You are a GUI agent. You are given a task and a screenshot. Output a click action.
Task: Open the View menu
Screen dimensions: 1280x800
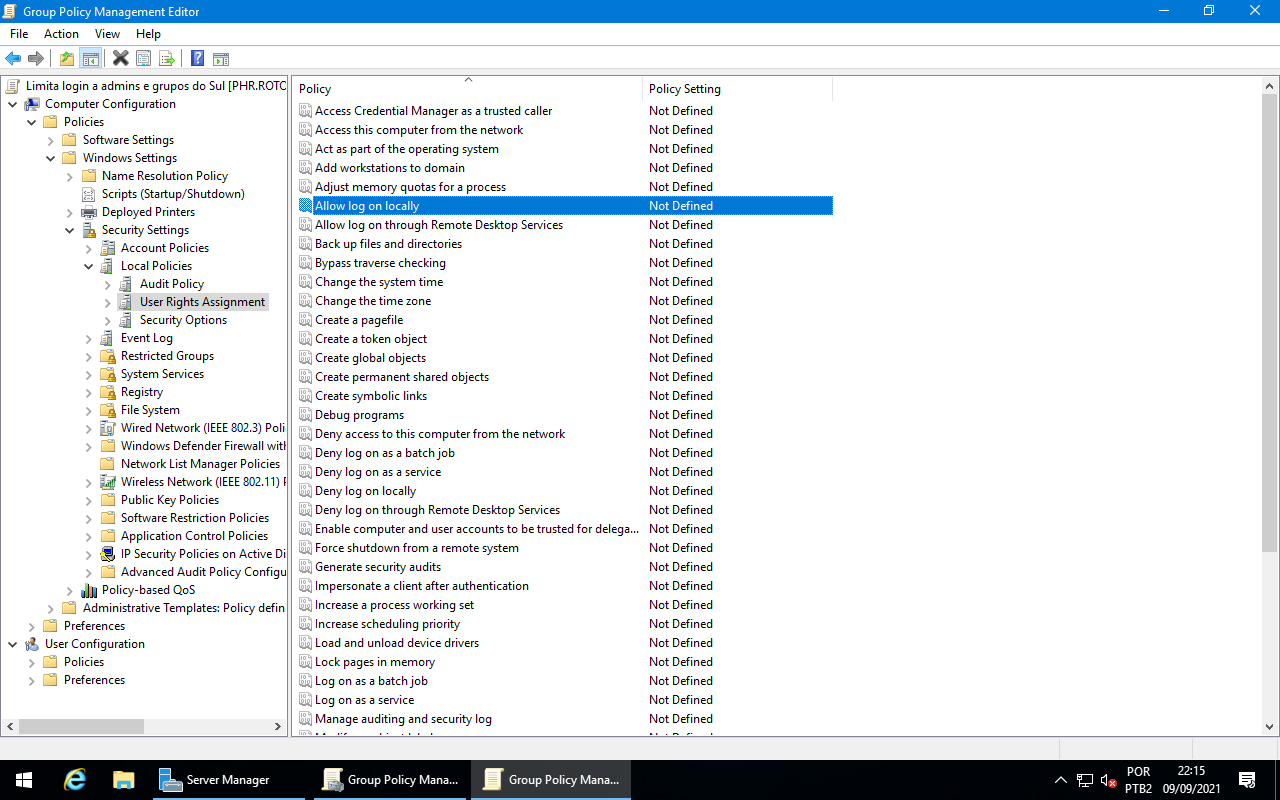click(x=107, y=33)
